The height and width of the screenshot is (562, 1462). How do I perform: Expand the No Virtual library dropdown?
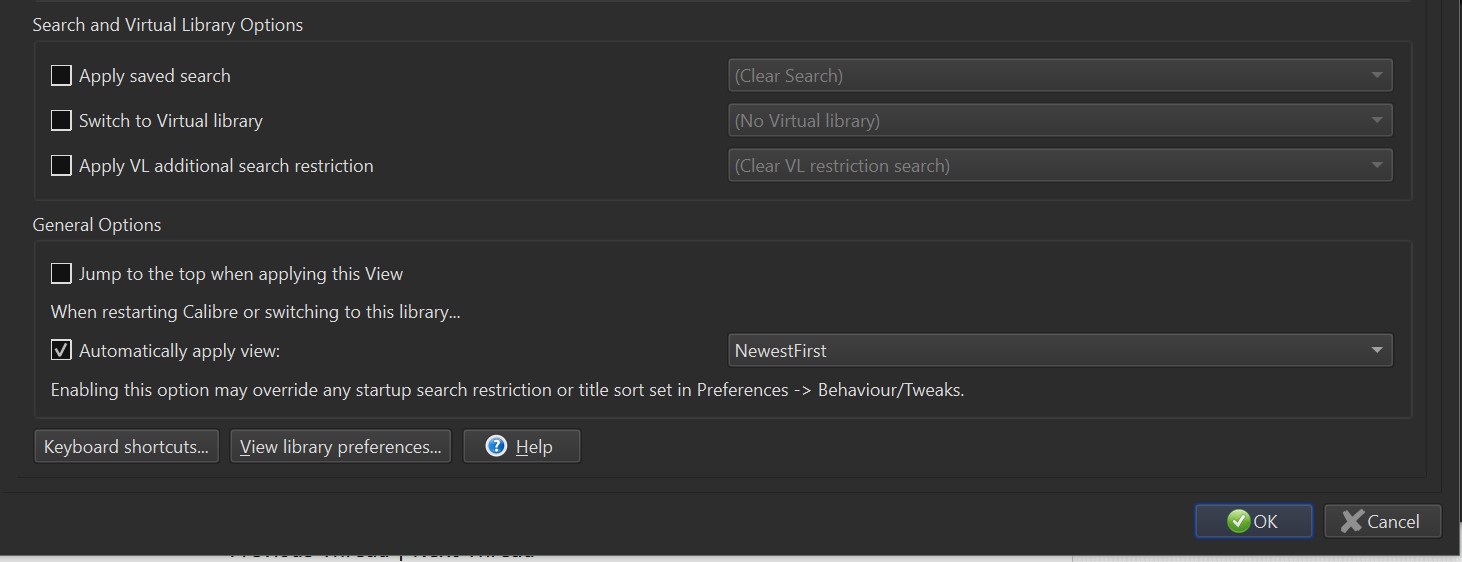point(1059,121)
